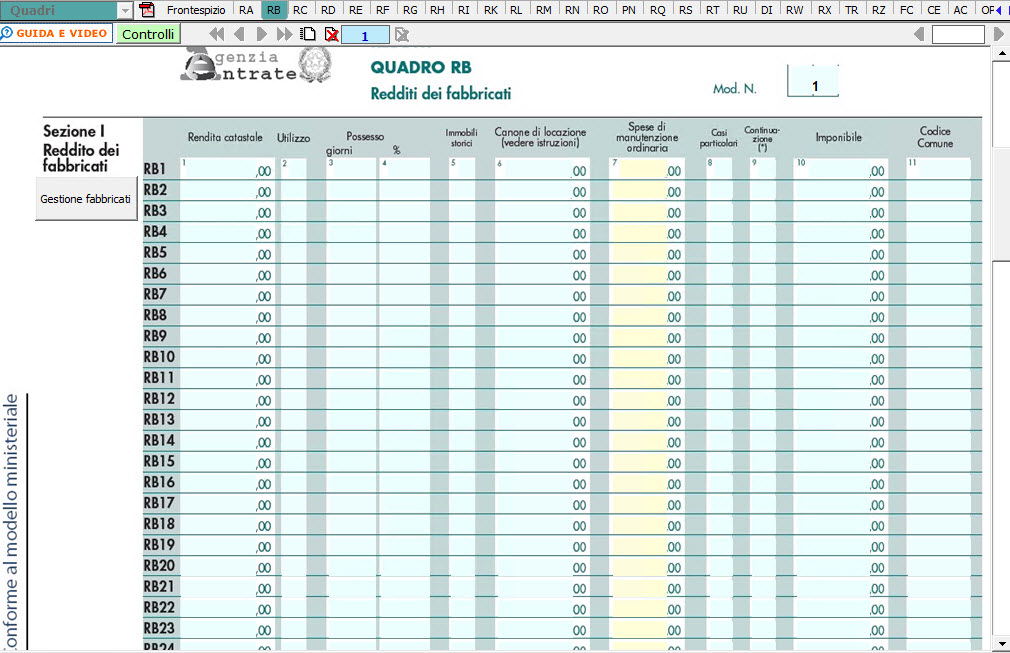Click RB1 Possesso percentage field
Image resolution: width=1010 pixels, height=653 pixels.
coord(405,169)
